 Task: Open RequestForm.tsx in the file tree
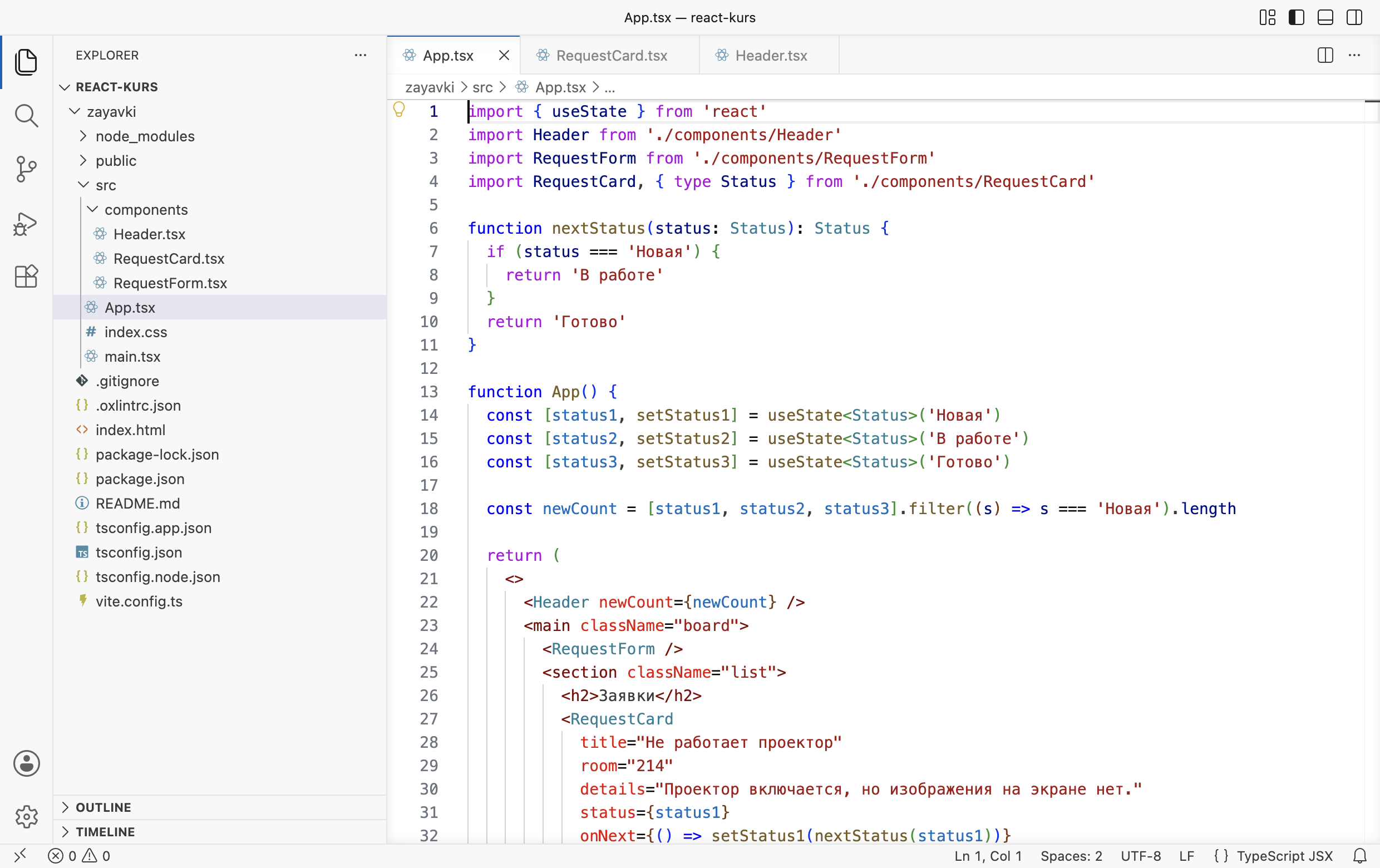(x=220, y=283)
